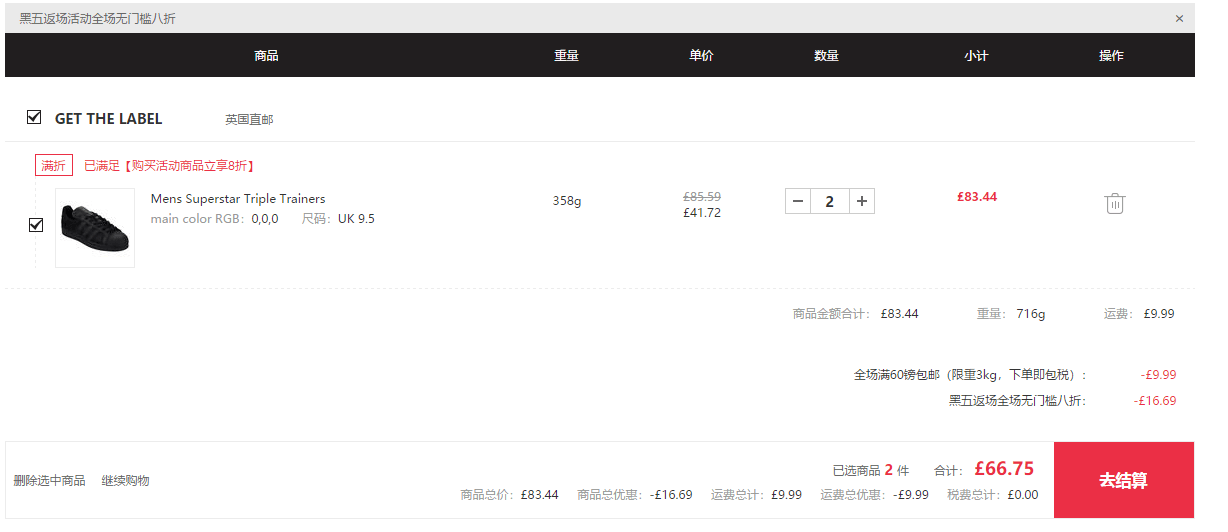Click the red 去结算 checkout button
Viewport: 1228px width, 532px height.
click(x=1123, y=480)
